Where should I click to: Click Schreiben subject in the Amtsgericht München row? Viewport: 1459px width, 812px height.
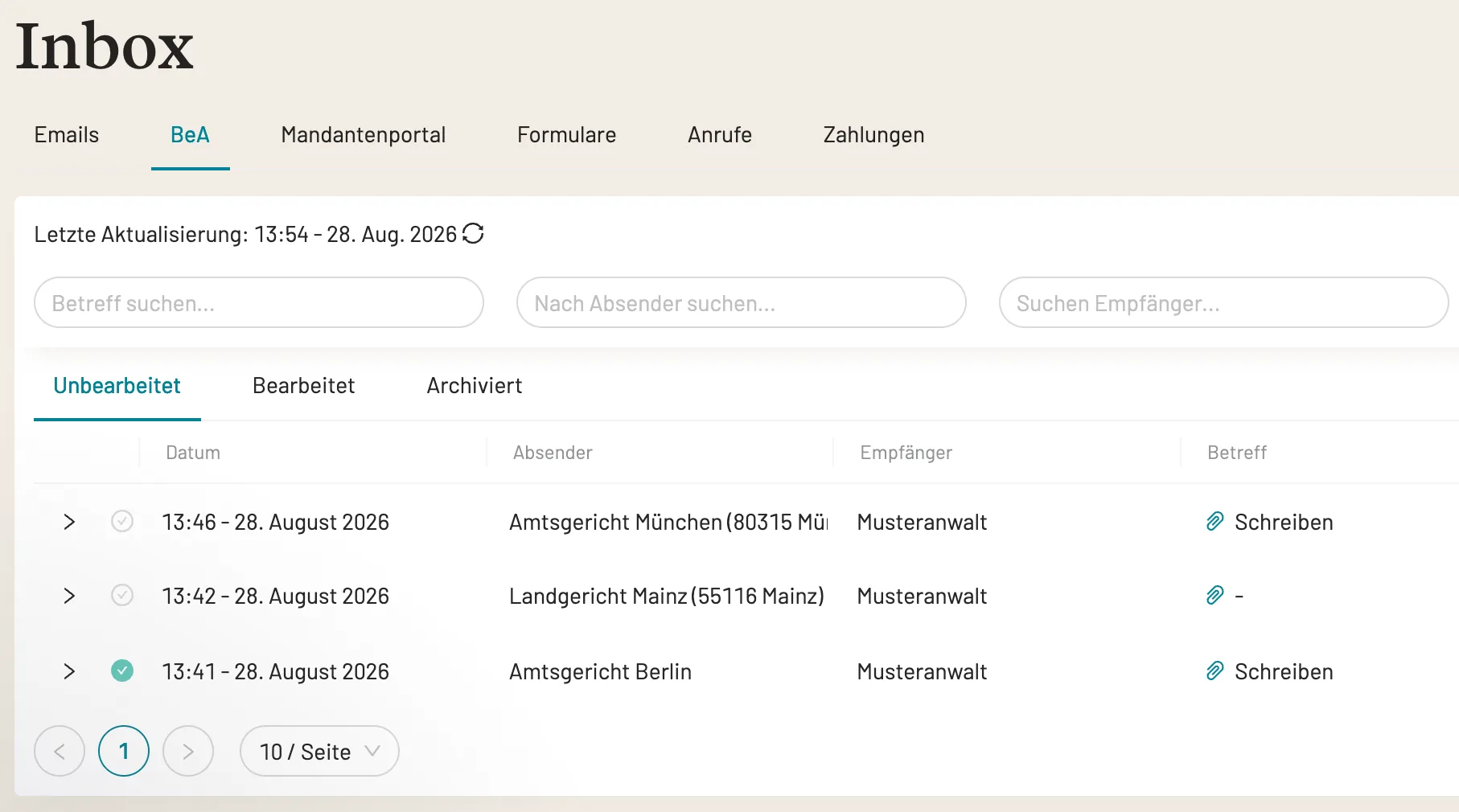(x=1284, y=523)
